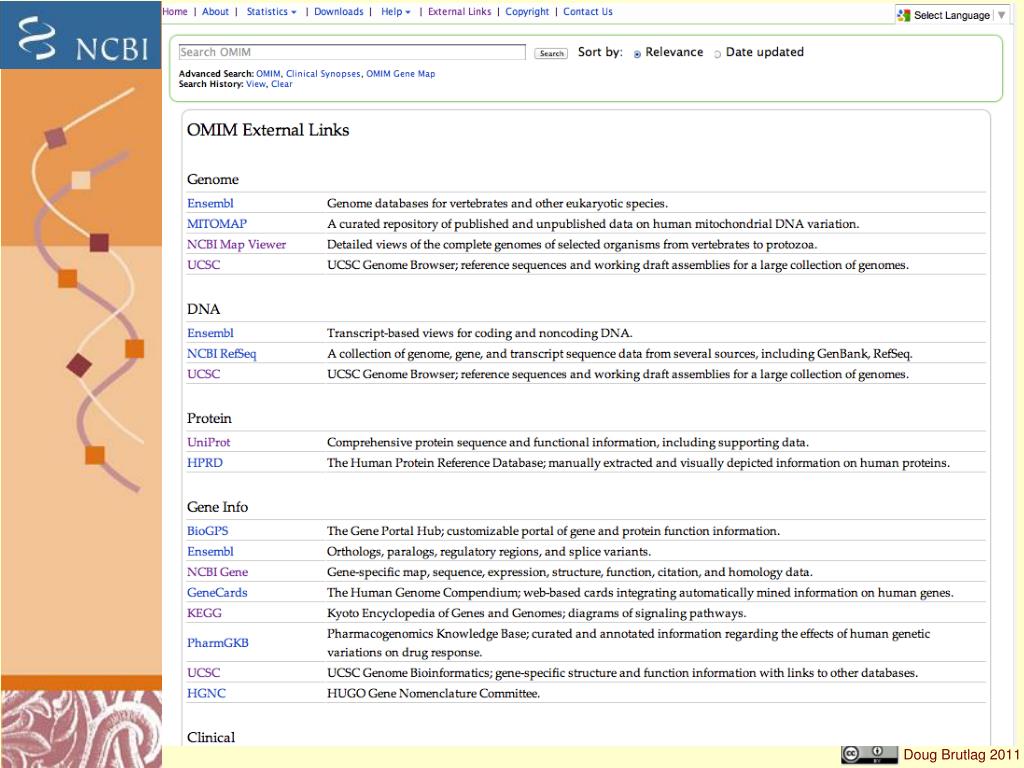
Task: Go to the Home page
Action: coord(175,12)
